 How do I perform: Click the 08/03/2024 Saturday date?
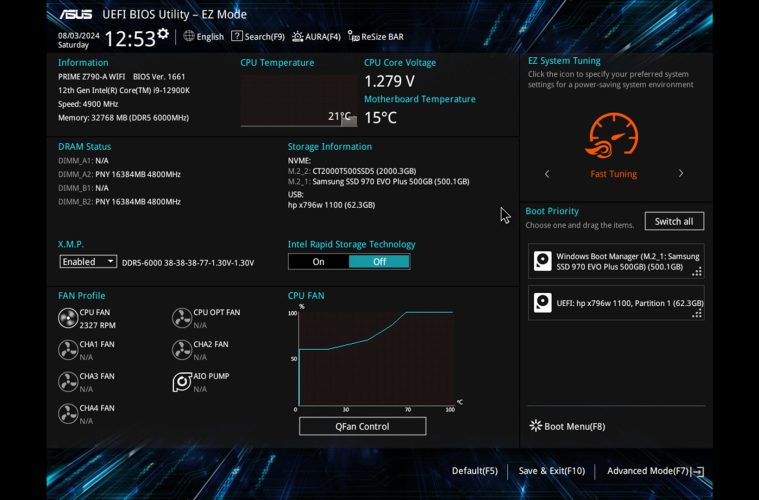tap(78, 40)
